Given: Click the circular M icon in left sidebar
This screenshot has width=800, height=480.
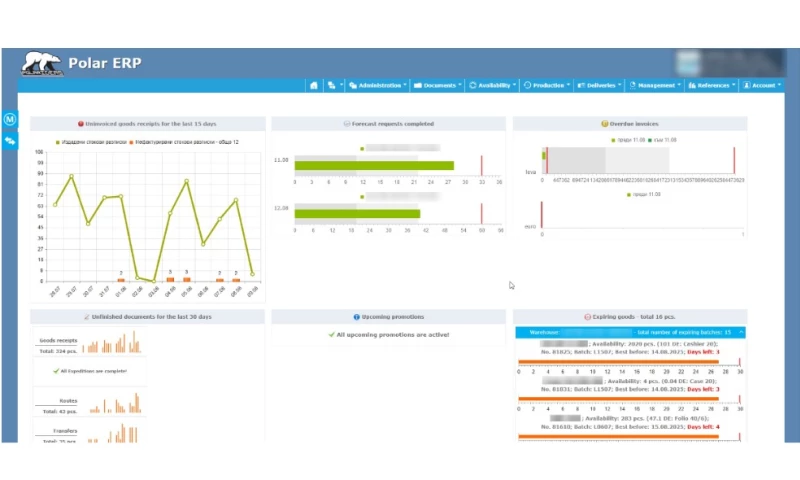Looking at the screenshot, I should (x=10, y=119).
